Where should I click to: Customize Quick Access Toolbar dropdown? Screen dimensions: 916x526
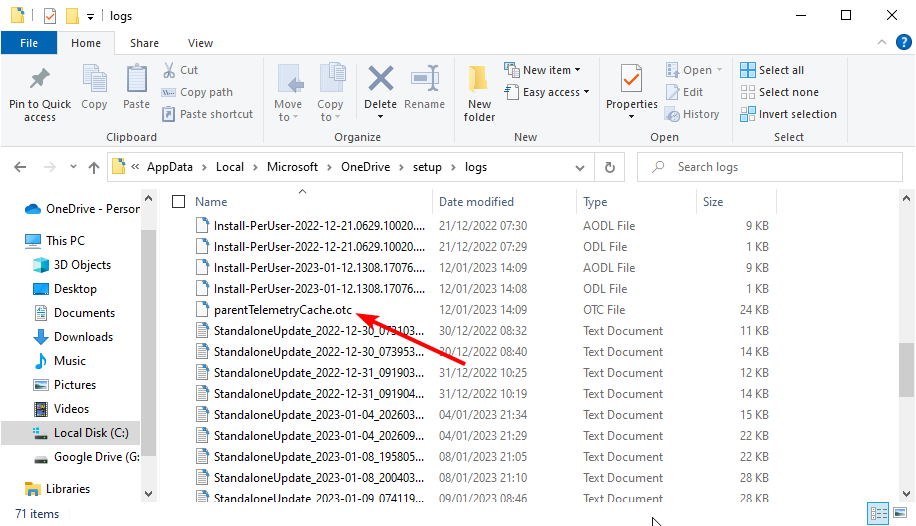pyautogui.click(x=91, y=17)
